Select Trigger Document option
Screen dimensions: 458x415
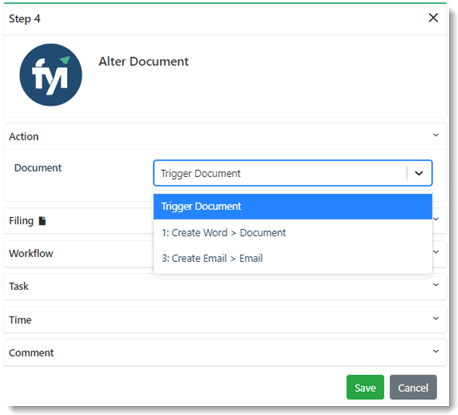[x=293, y=206]
